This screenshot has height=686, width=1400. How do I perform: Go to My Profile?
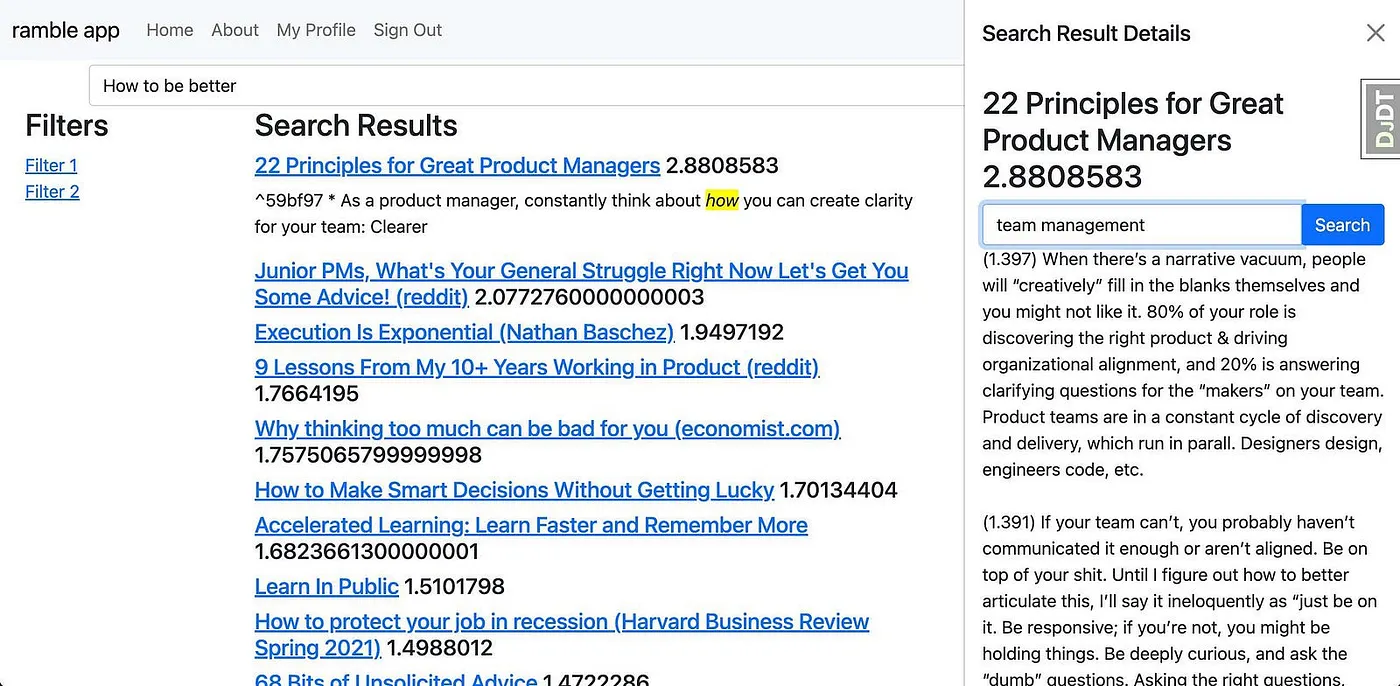[316, 30]
